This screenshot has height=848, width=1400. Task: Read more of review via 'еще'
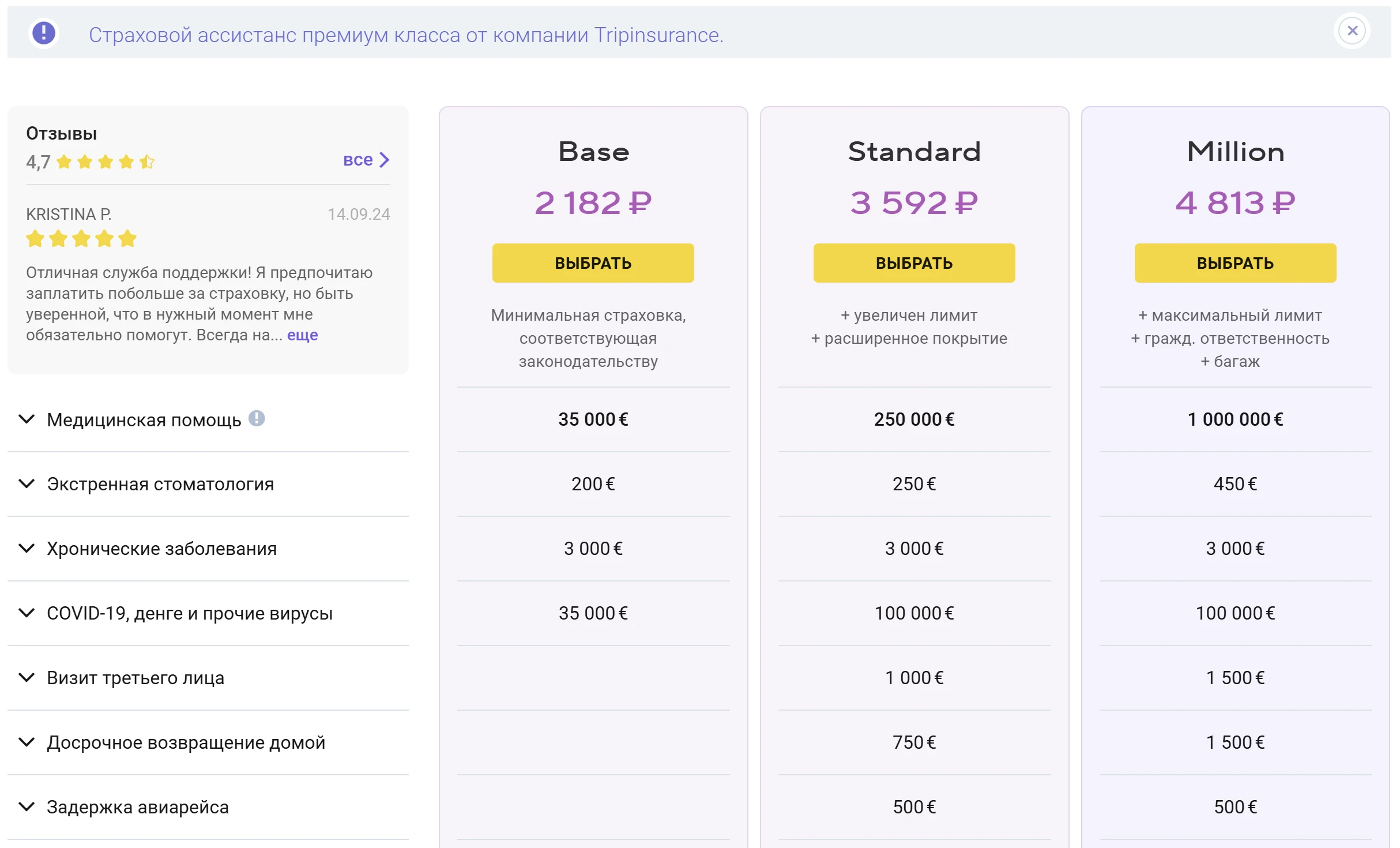point(302,335)
